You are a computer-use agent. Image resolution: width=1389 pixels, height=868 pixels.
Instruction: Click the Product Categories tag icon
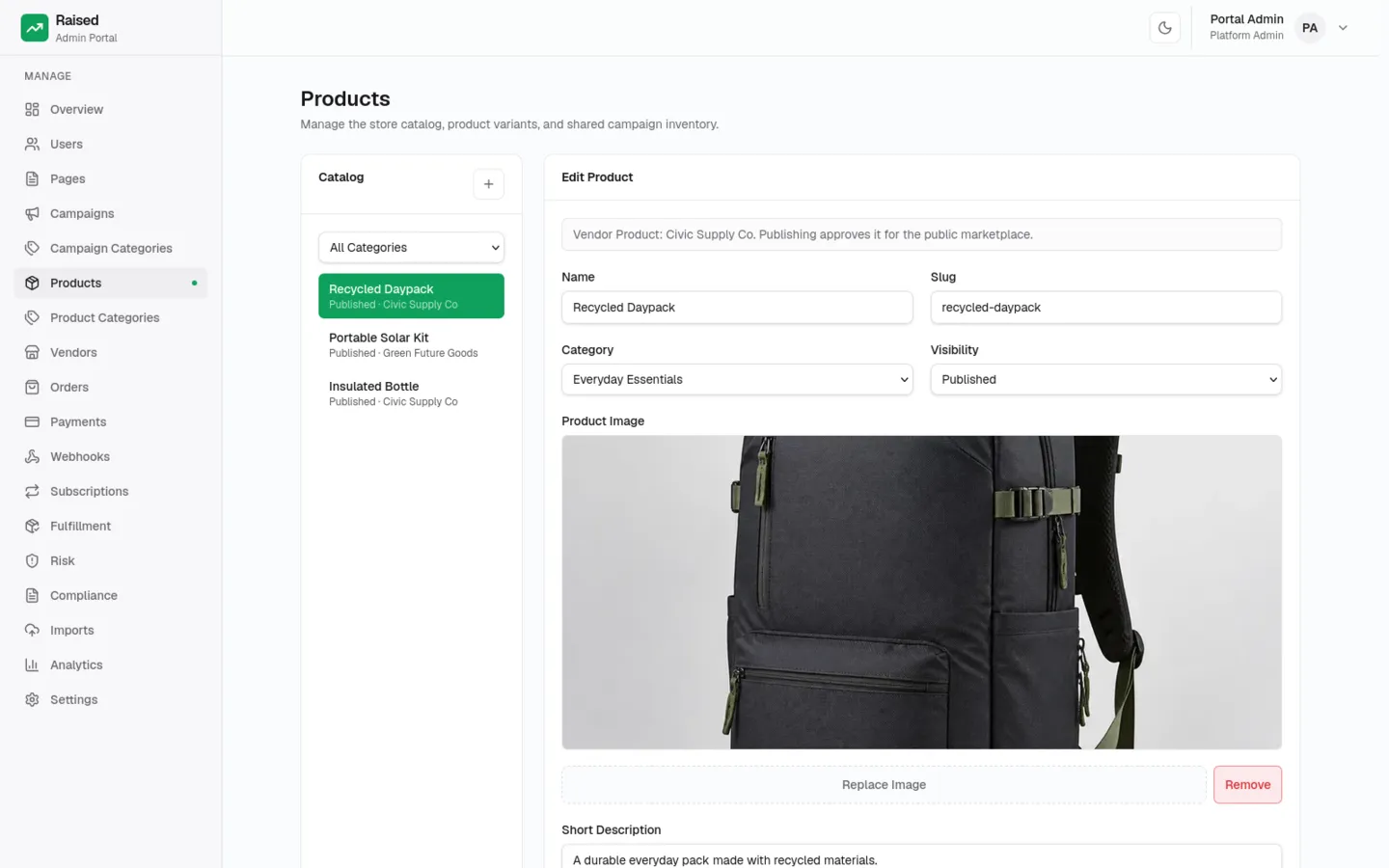click(32, 317)
